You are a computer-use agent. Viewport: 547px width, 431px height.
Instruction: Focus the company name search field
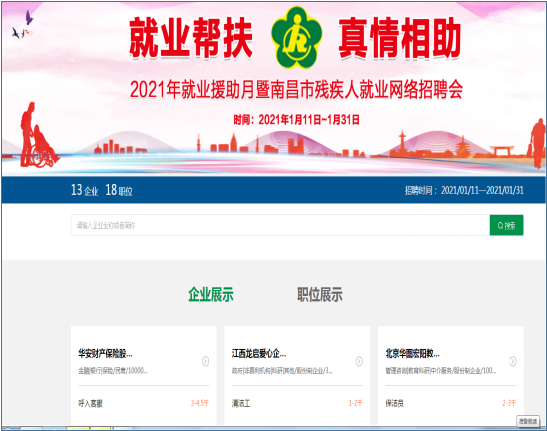280,225
